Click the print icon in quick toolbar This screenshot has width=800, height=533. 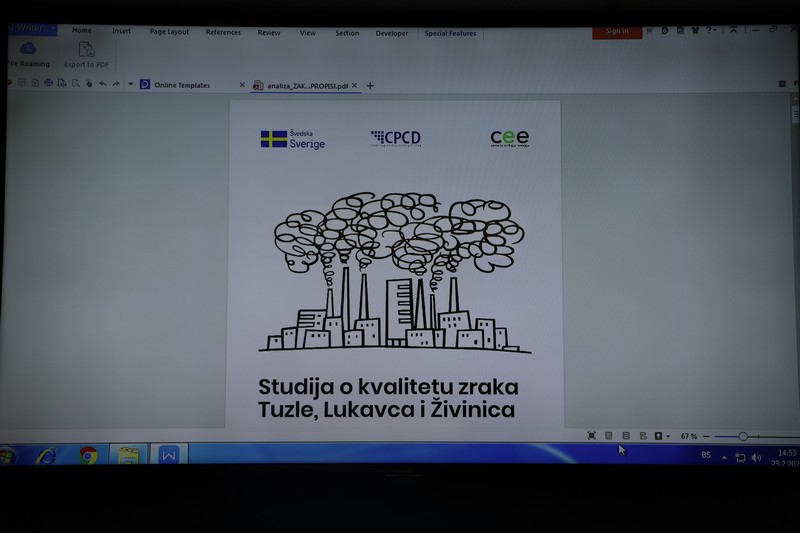pyautogui.click(x=48, y=83)
